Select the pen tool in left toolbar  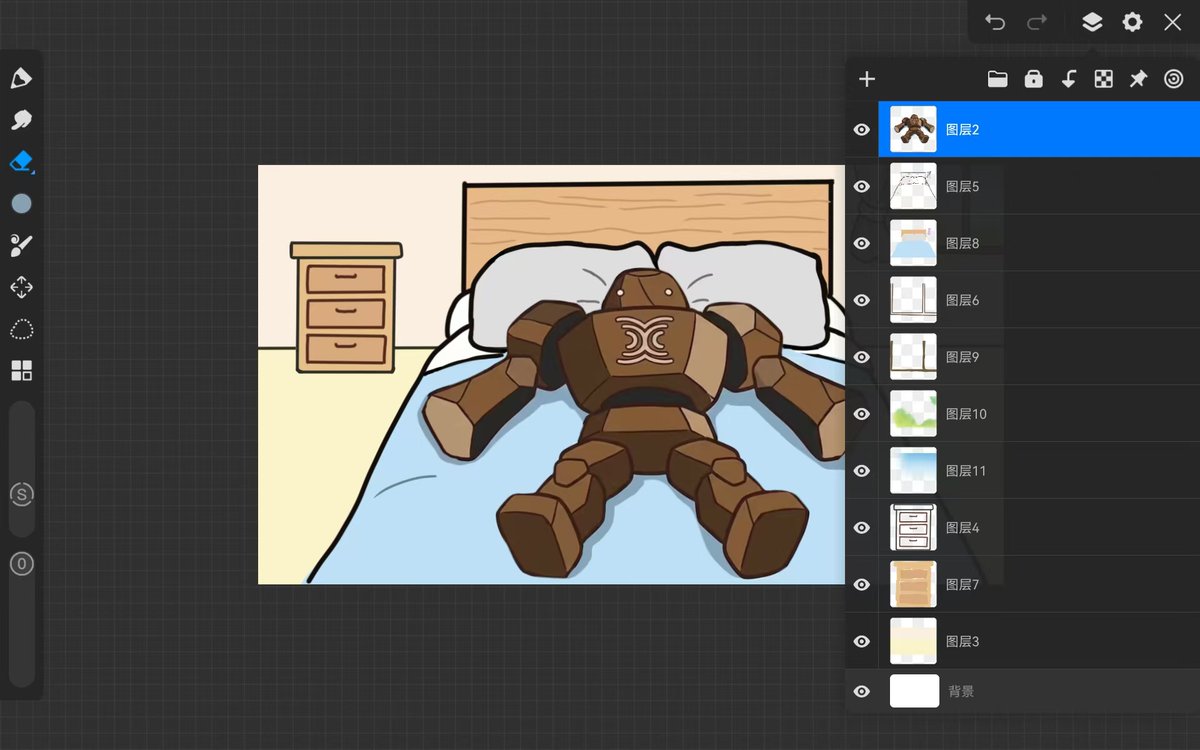pos(21,78)
